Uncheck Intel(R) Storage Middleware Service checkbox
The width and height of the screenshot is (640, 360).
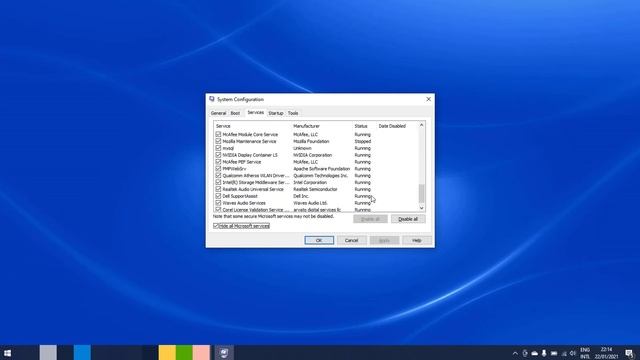point(218,182)
